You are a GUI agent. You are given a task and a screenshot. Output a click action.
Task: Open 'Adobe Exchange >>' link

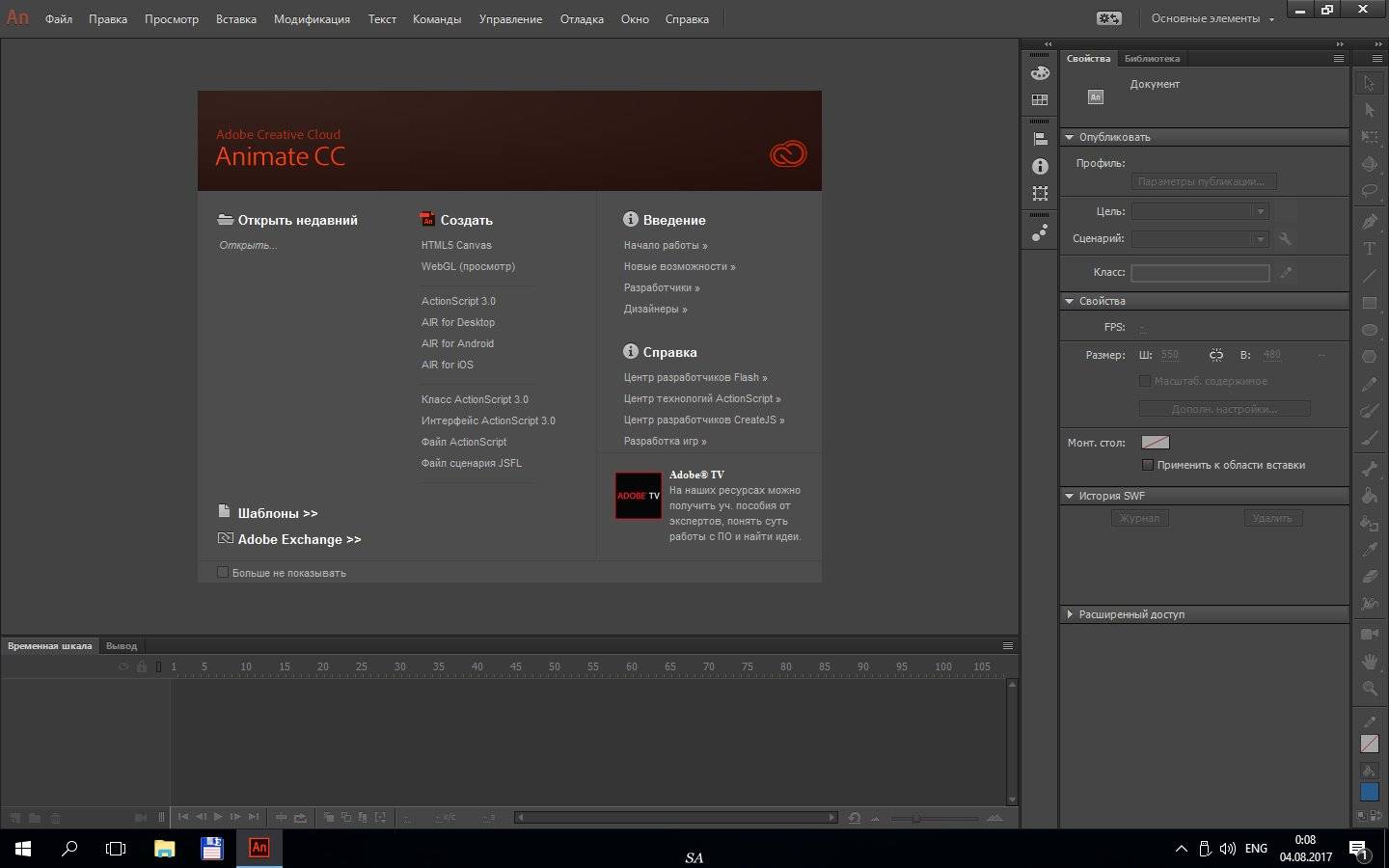click(x=299, y=539)
